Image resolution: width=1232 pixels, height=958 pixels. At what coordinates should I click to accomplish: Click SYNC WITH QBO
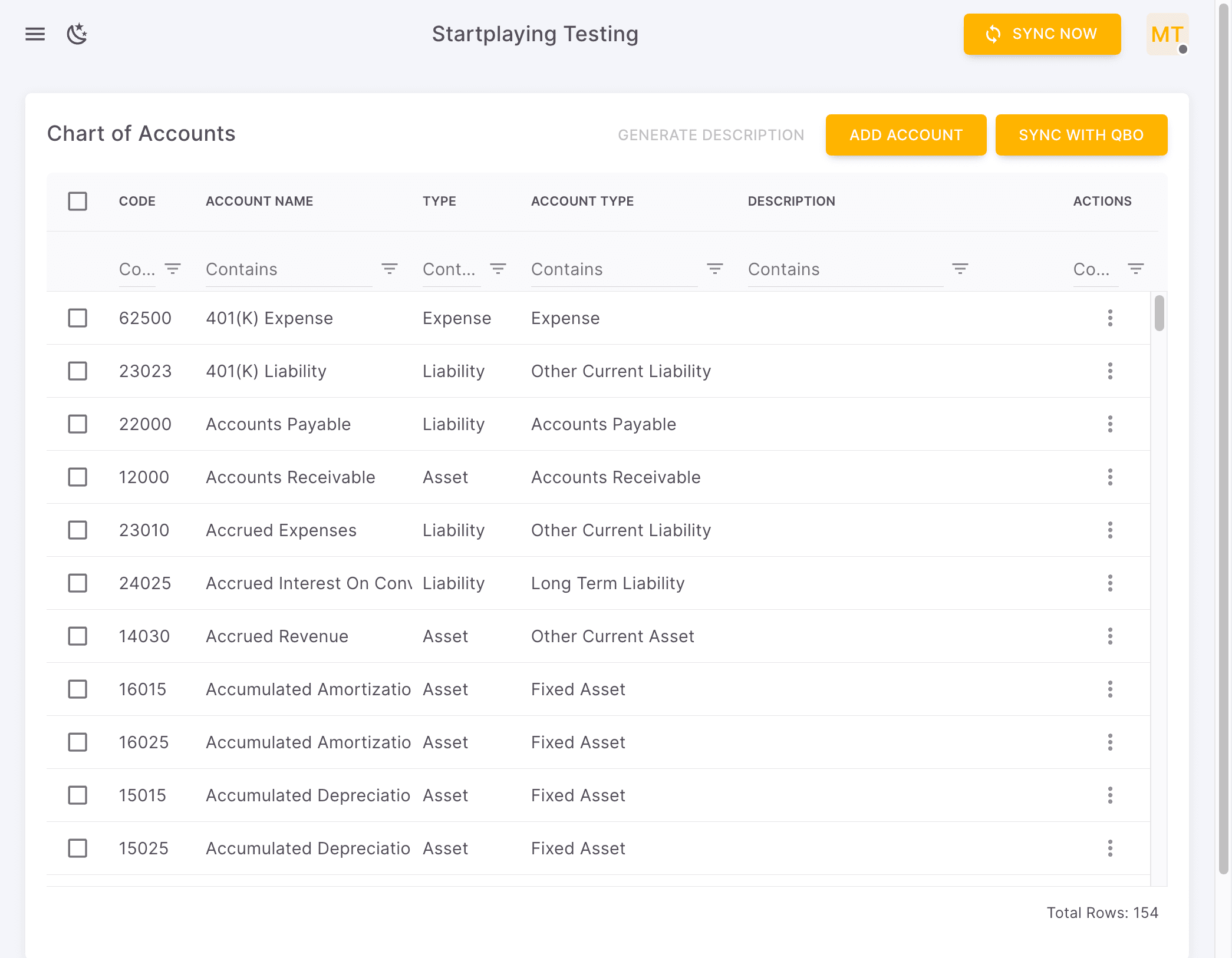tap(1081, 134)
